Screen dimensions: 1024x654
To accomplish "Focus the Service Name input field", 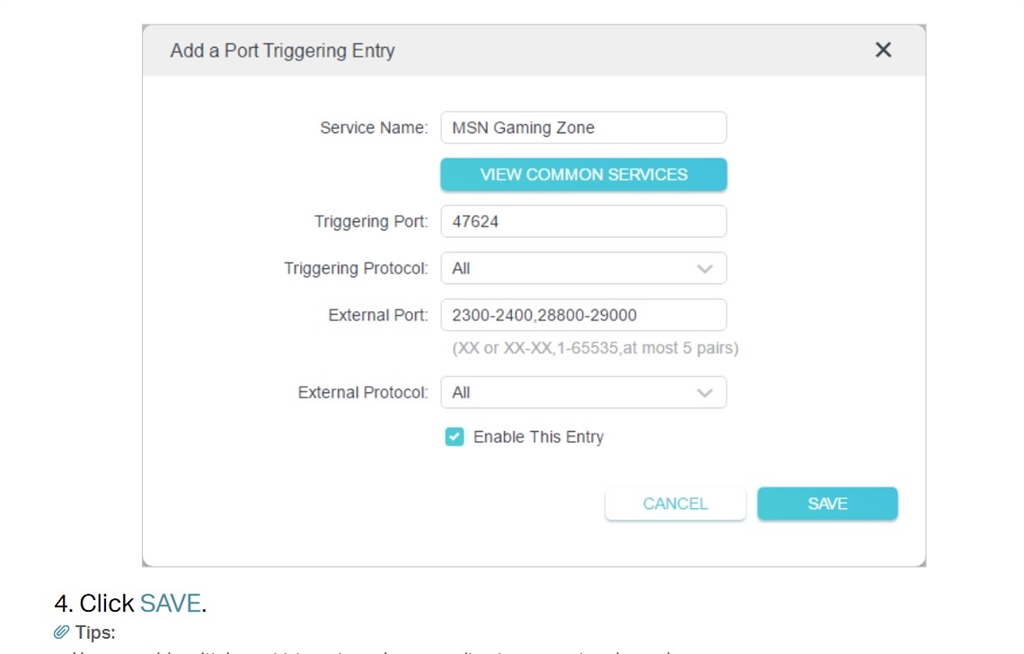I will tap(583, 128).
